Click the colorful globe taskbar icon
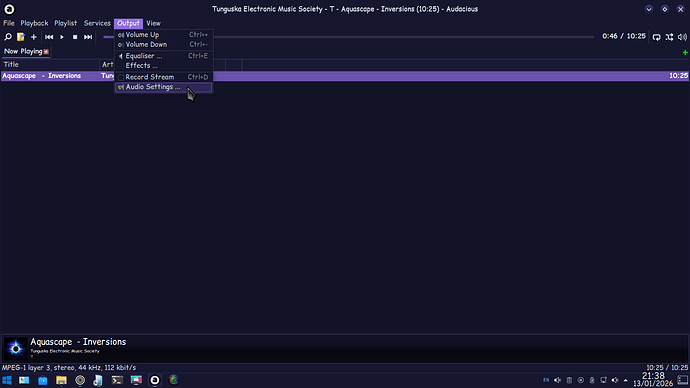 point(174,380)
